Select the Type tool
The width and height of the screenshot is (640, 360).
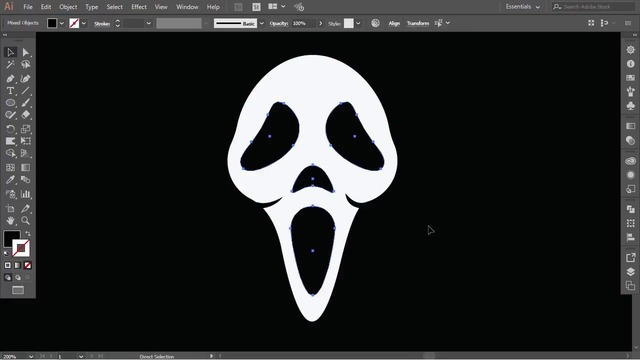pos(11,91)
